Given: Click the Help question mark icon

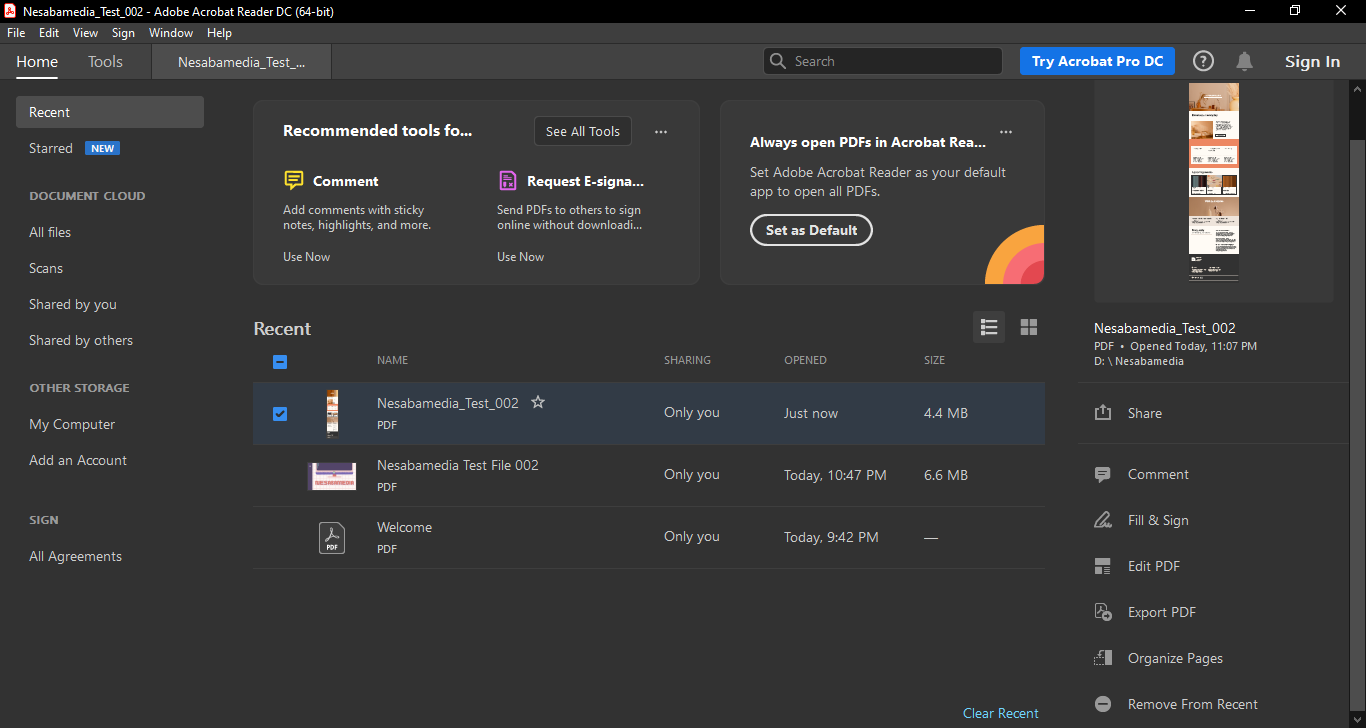Looking at the screenshot, I should click(1203, 61).
